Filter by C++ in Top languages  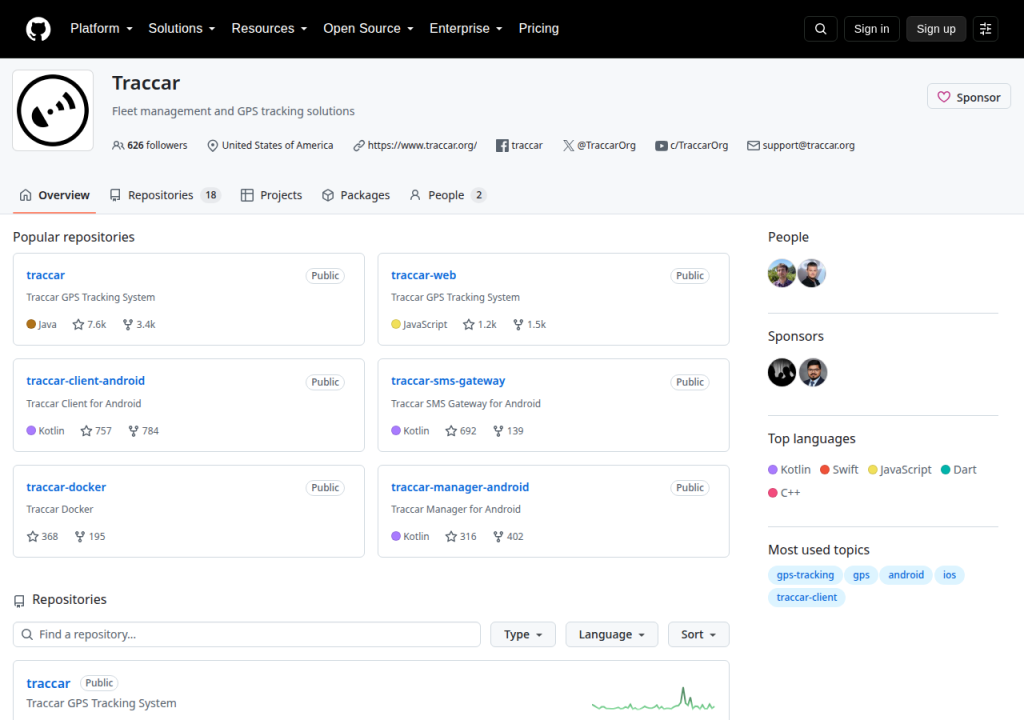784,493
